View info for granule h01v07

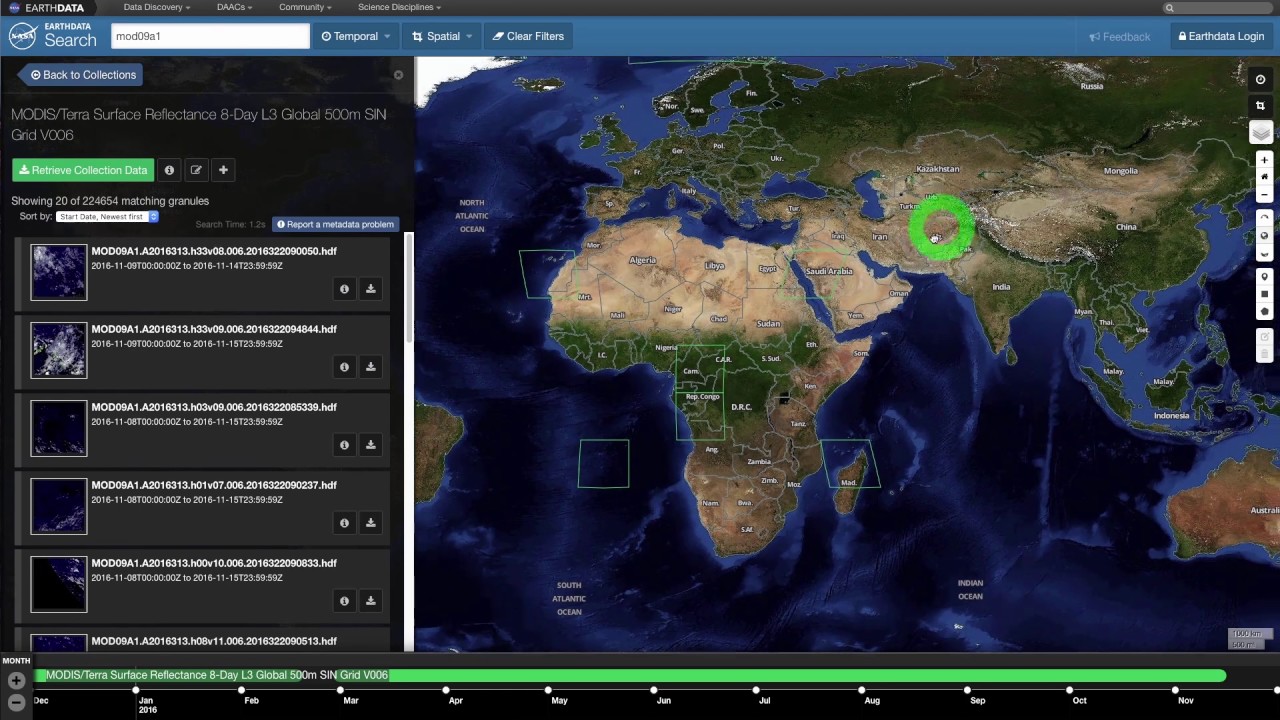tap(344, 523)
